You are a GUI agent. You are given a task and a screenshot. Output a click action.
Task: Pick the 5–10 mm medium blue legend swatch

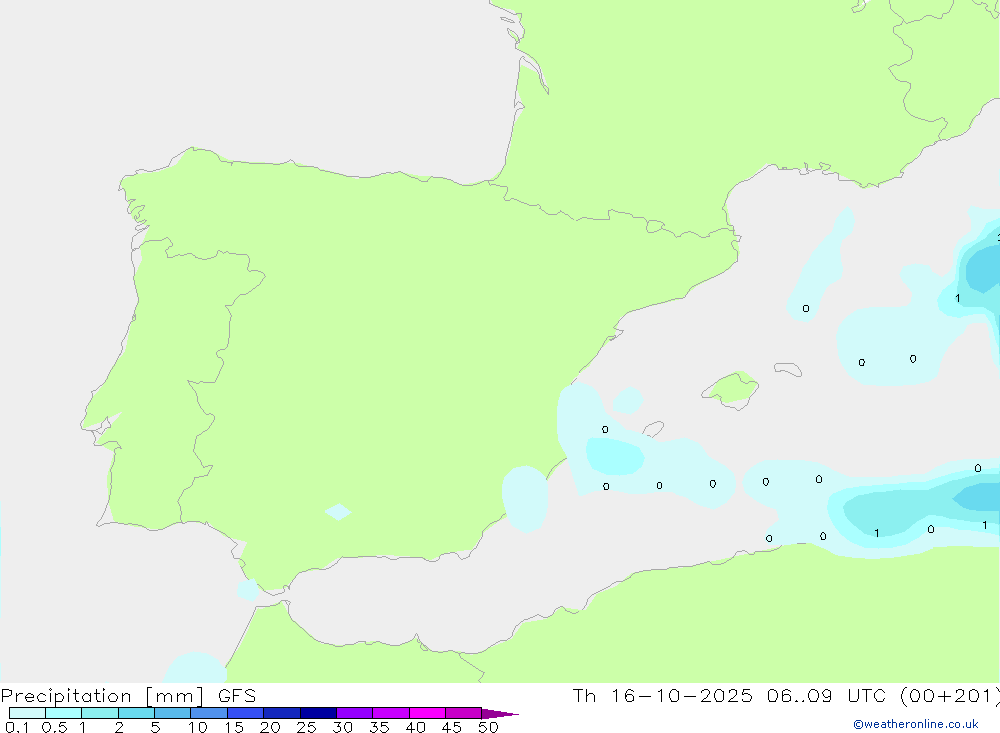pos(173,713)
